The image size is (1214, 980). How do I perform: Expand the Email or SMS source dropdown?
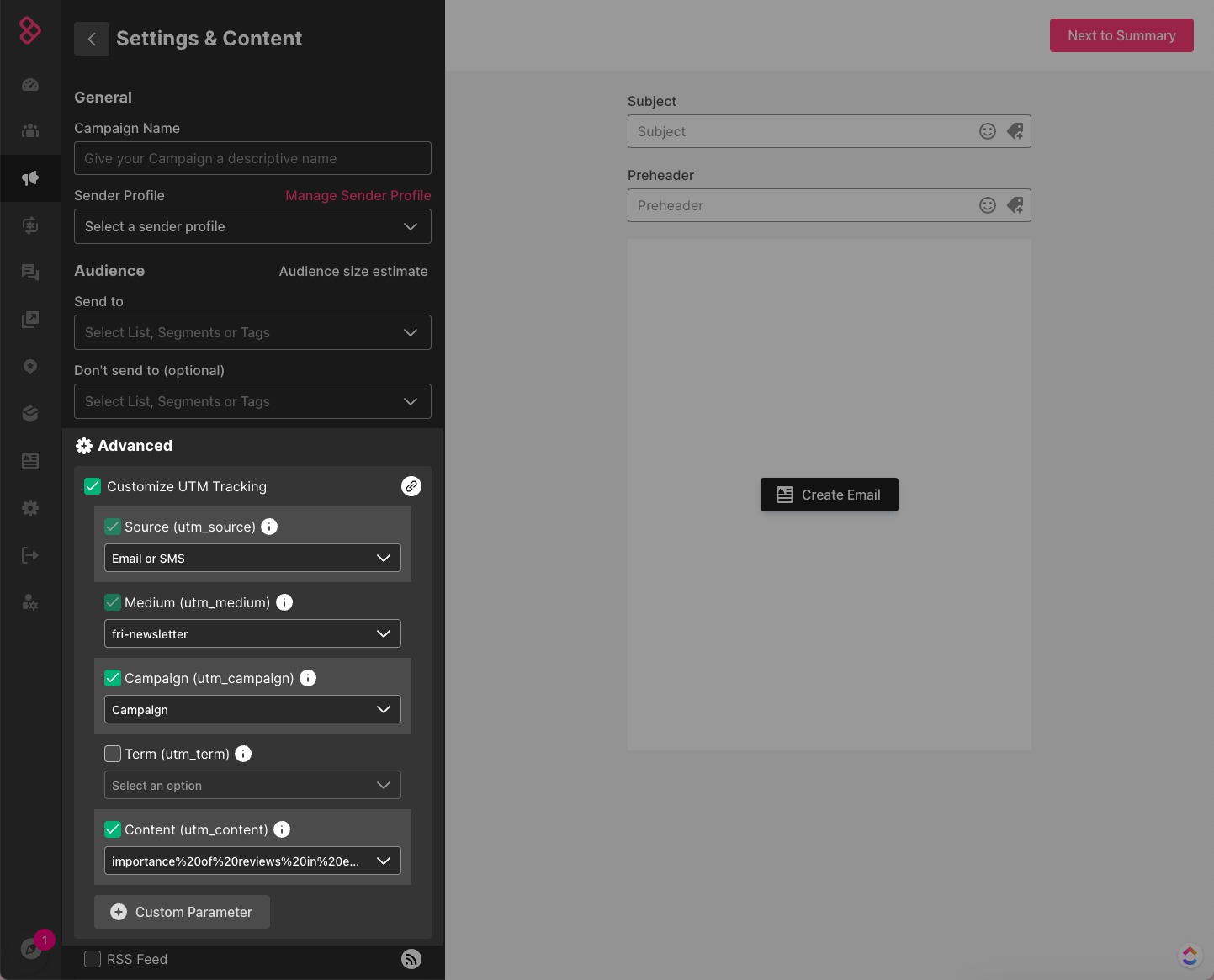[x=252, y=558]
